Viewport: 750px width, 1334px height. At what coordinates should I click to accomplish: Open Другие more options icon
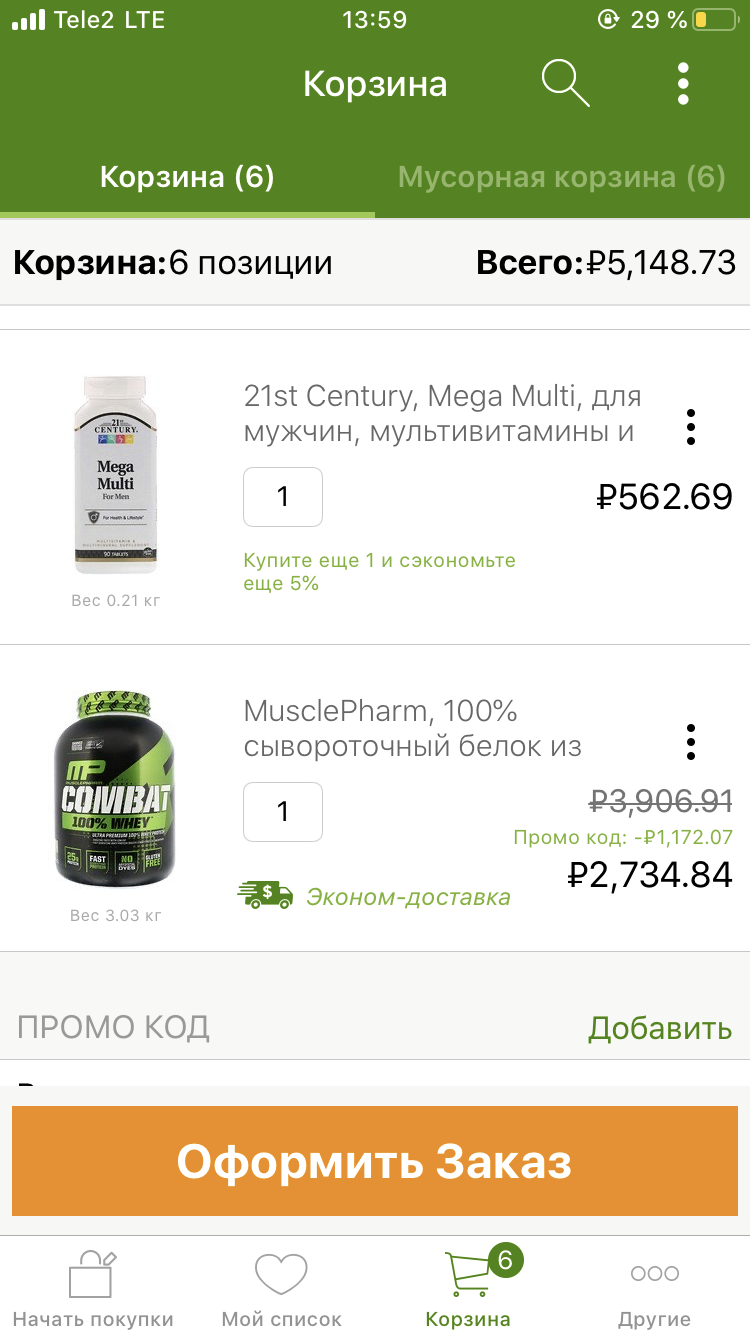point(654,1274)
